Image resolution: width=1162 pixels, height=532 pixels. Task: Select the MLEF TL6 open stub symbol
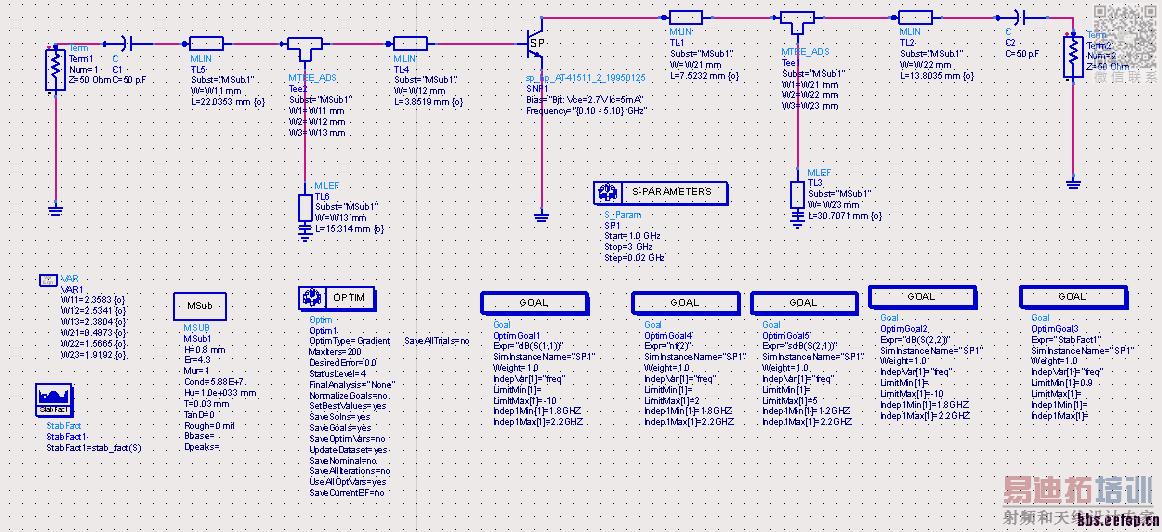pos(305,208)
